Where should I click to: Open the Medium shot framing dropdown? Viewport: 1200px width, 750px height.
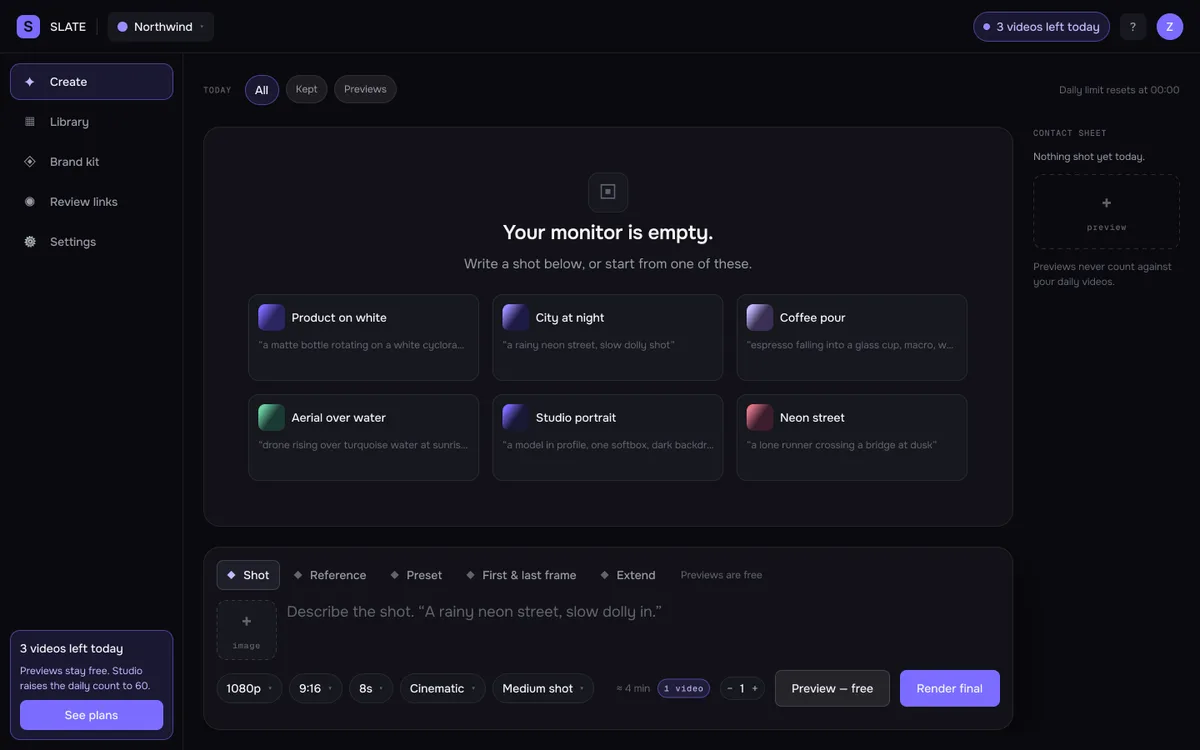(x=543, y=688)
